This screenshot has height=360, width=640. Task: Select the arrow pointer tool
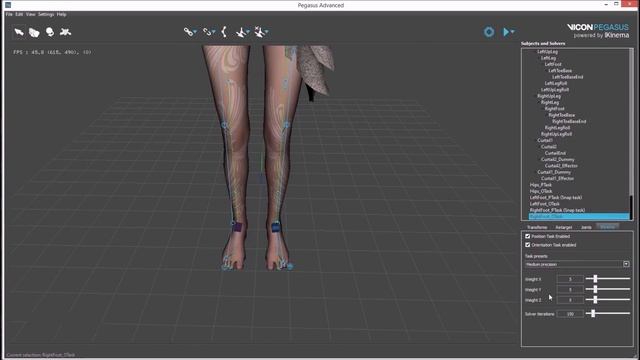coord(19,32)
